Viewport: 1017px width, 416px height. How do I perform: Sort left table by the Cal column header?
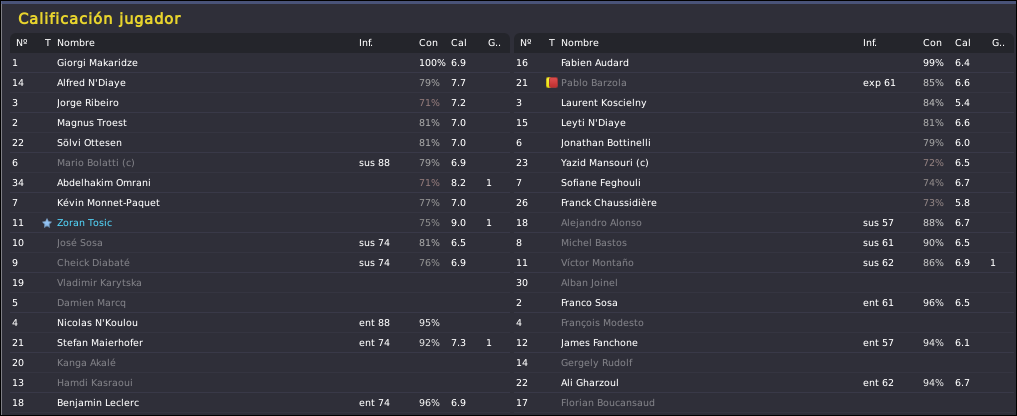[x=459, y=43]
